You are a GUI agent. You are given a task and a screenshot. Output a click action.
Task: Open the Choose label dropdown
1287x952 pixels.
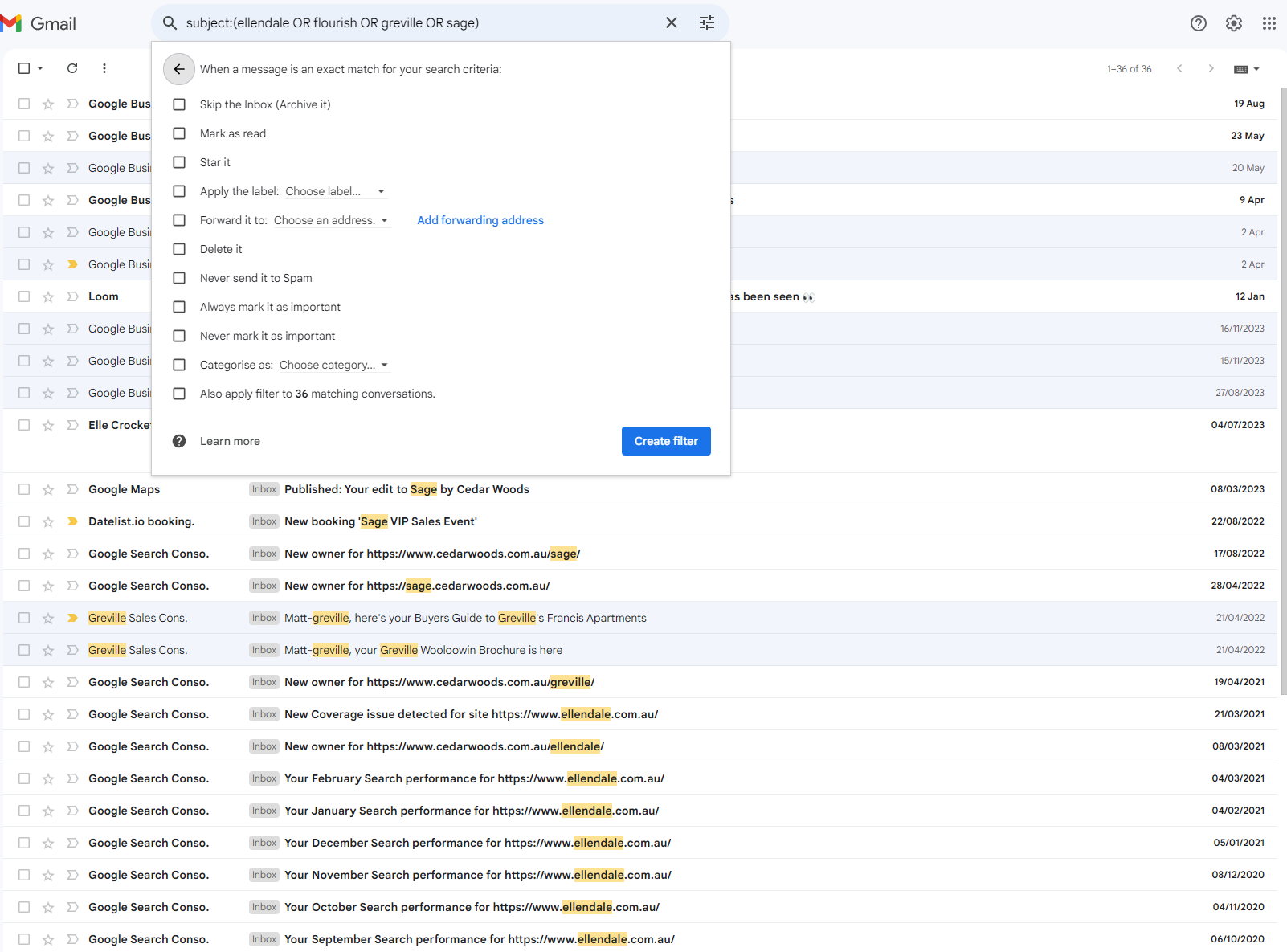pos(336,191)
